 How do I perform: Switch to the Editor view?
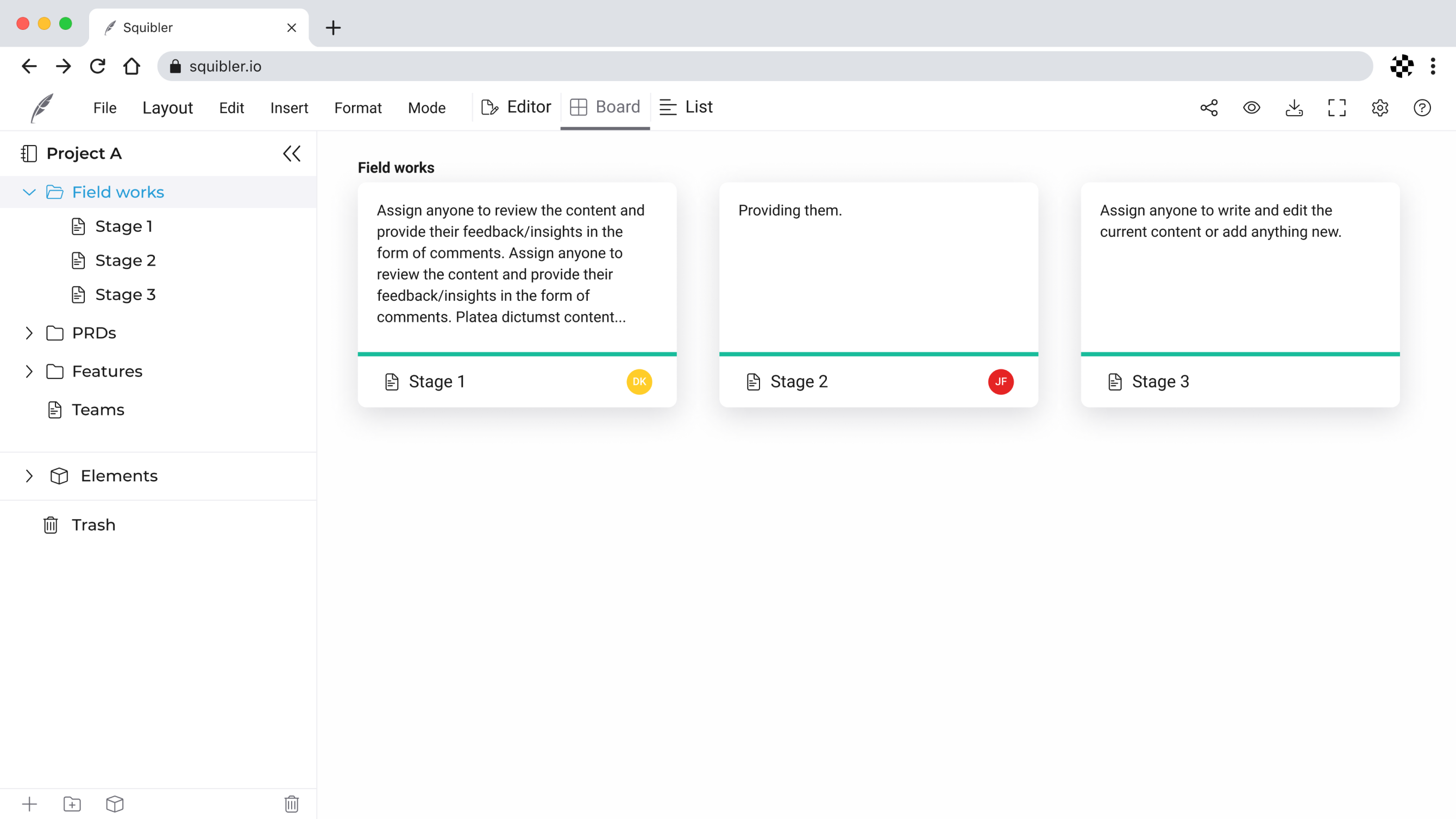[516, 107]
